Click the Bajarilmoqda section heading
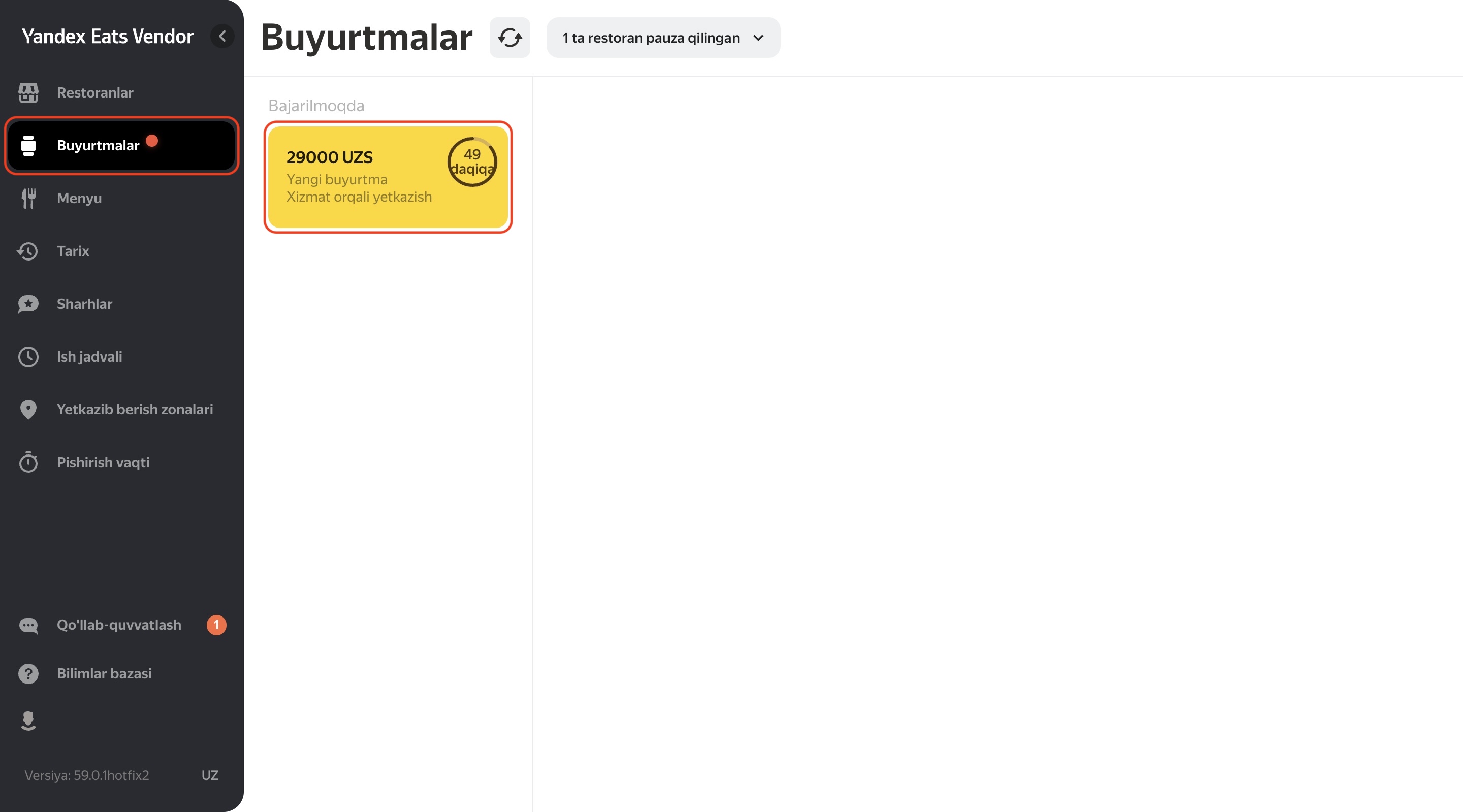Viewport: 1463px width, 812px height. [x=316, y=106]
